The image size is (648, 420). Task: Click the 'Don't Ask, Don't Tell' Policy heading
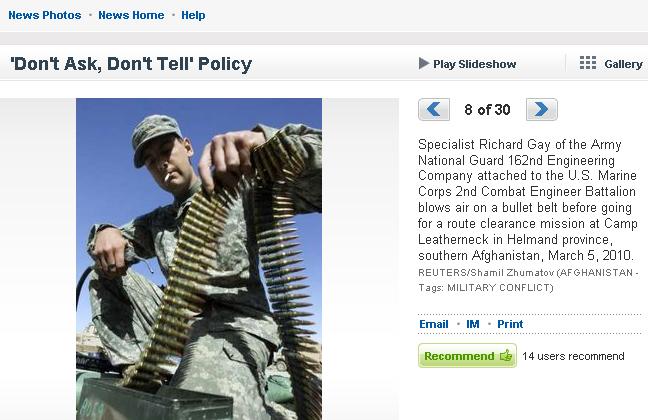pyautogui.click(x=131, y=64)
